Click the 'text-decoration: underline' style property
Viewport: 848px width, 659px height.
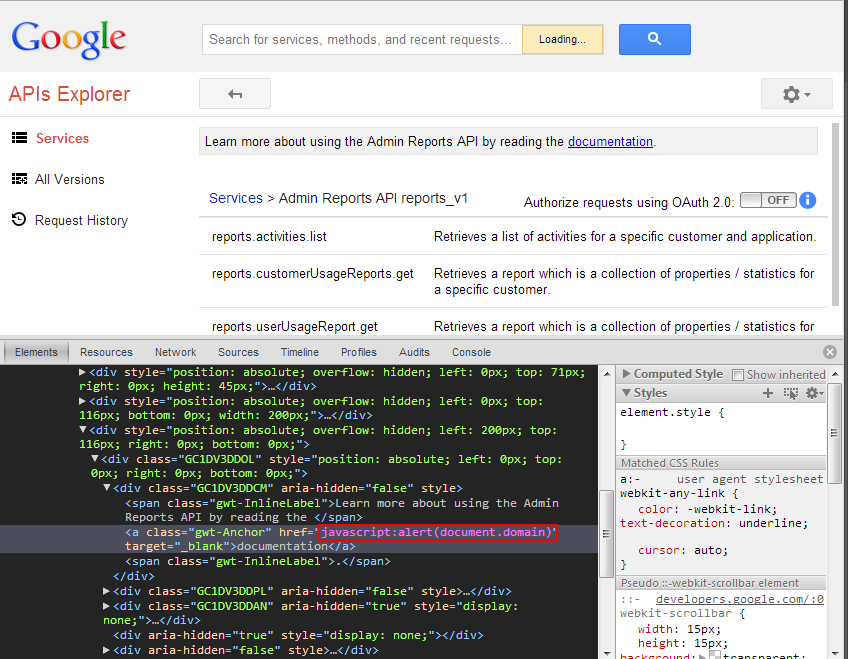[x=714, y=523]
